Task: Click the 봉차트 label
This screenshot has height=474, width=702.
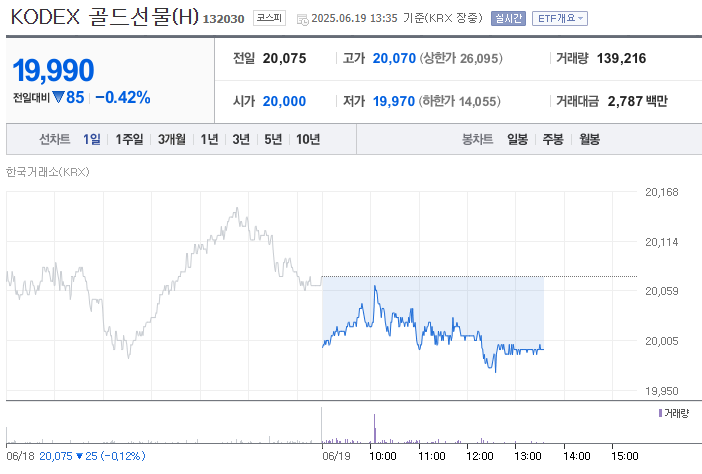Action: point(477,139)
